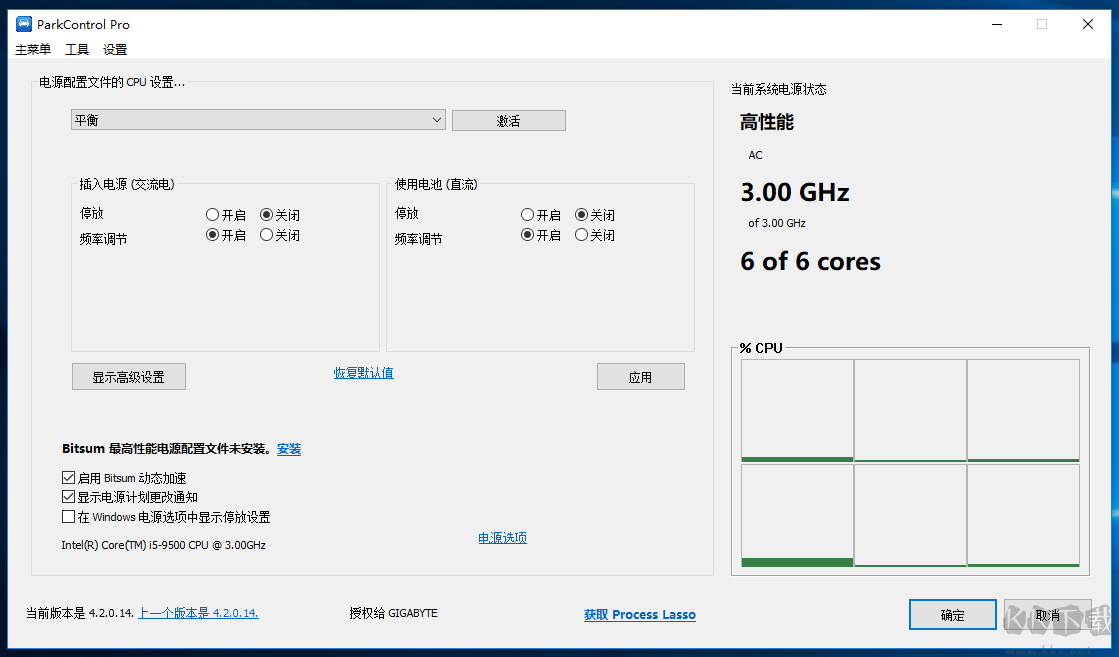1119x657 pixels.
Task: Click the 激活 button to activate profile
Action: click(508, 119)
